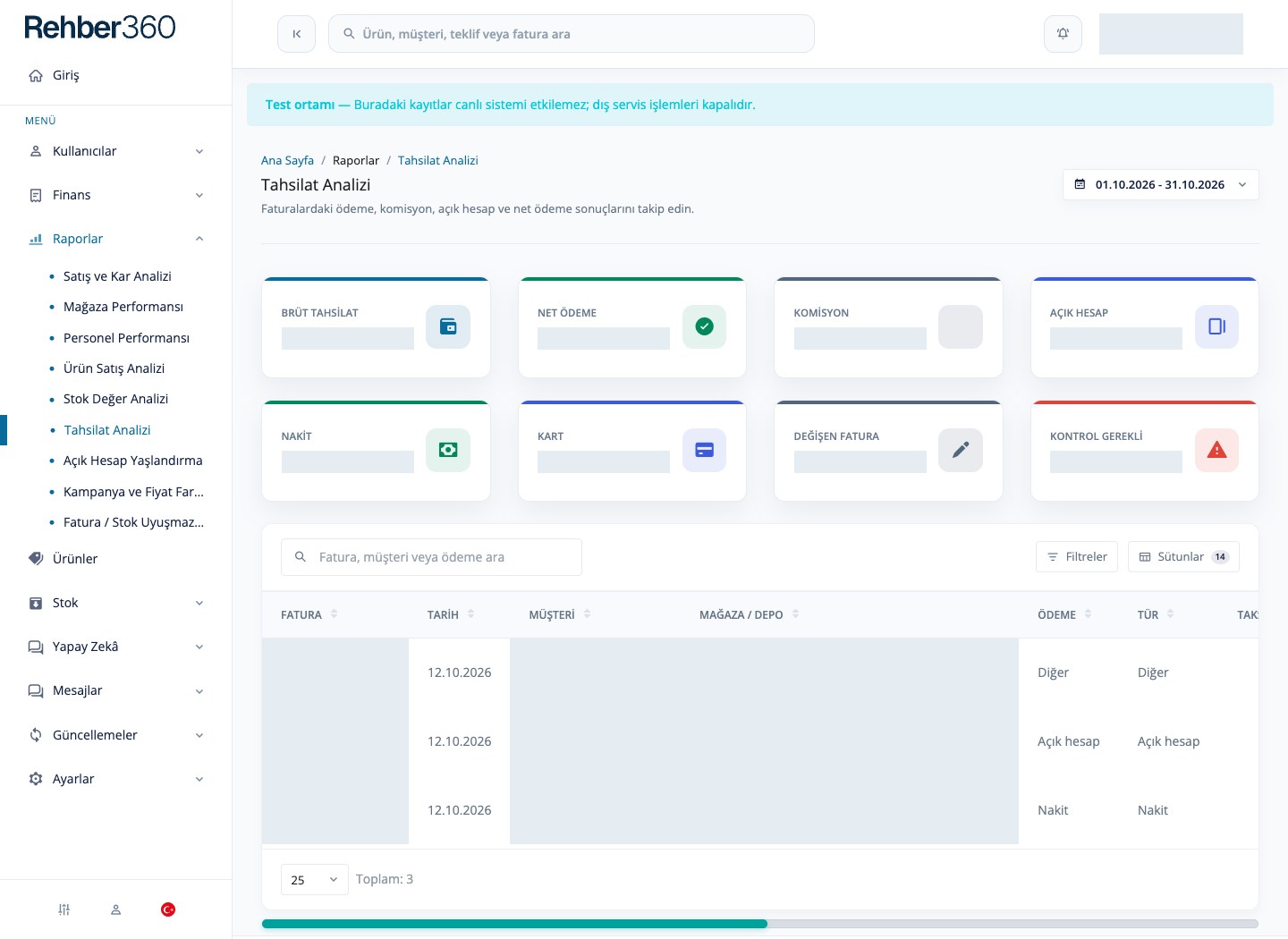Follow the Ana Sayfa breadcrumb link

coord(287,160)
